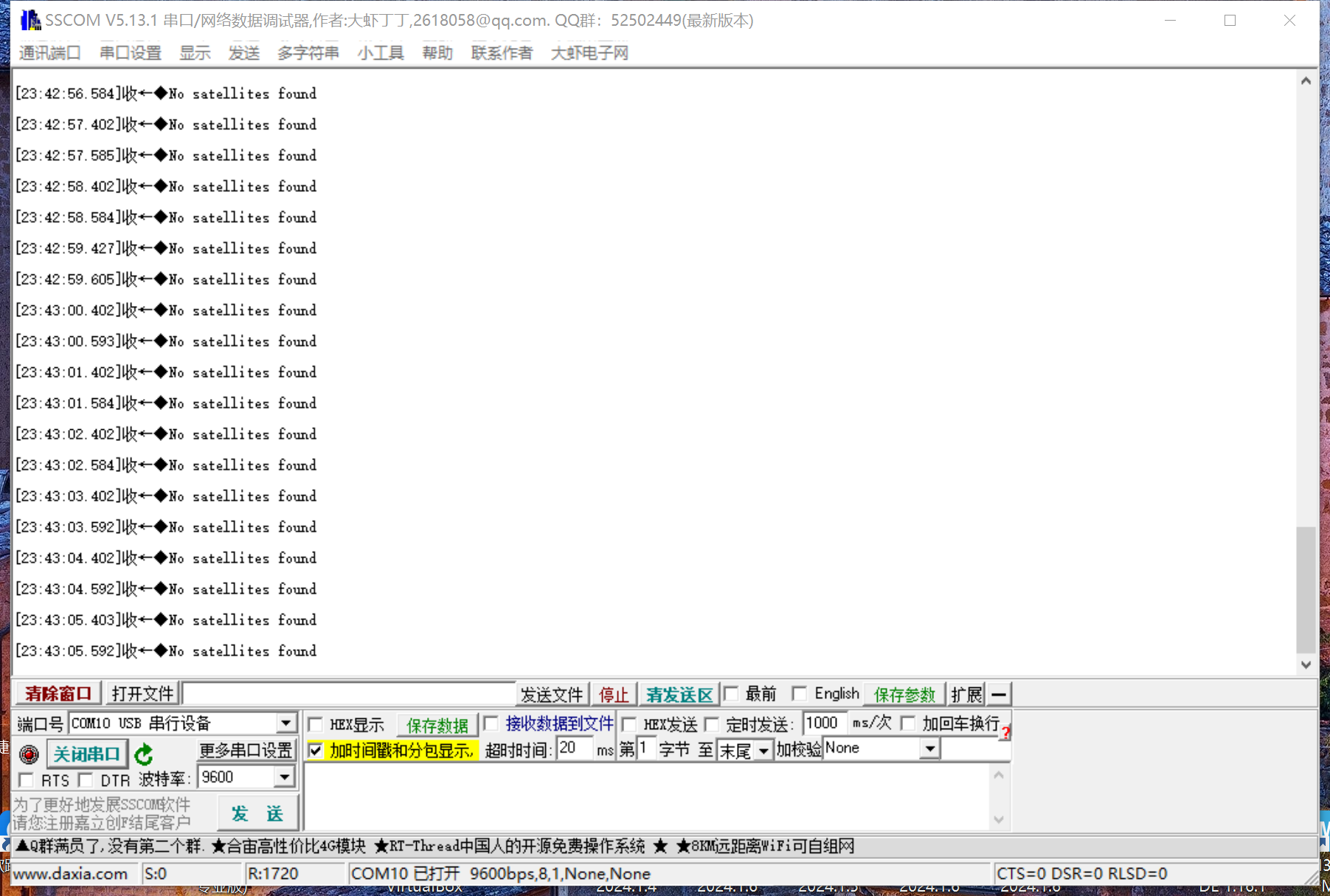This screenshot has width=1330, height=896.
Task: Click the S:0 sent counter
Action: (x=156, y=874)
